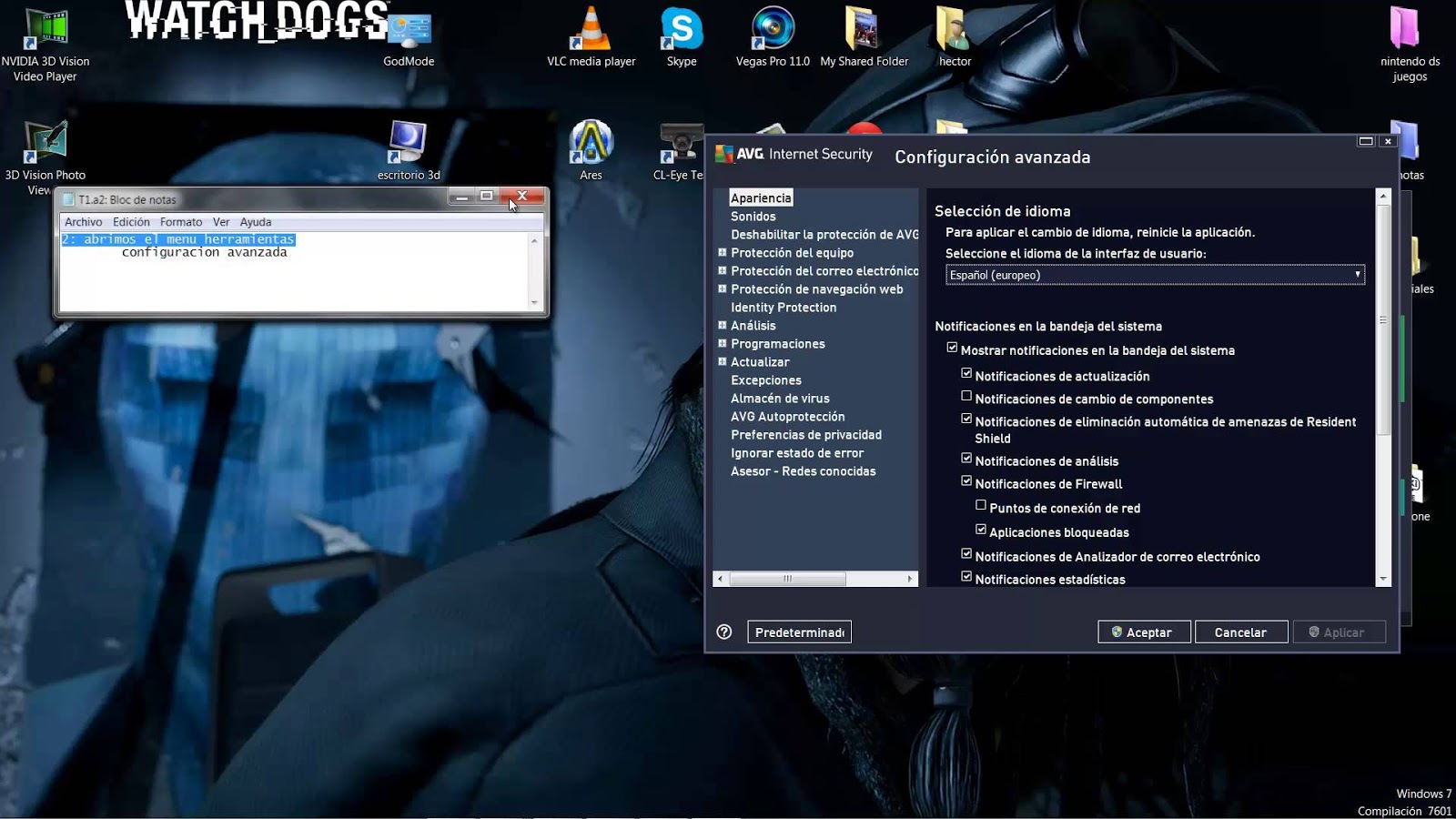Click the Aplicar button
1456x819 pixels.
tap(1339, 632)
